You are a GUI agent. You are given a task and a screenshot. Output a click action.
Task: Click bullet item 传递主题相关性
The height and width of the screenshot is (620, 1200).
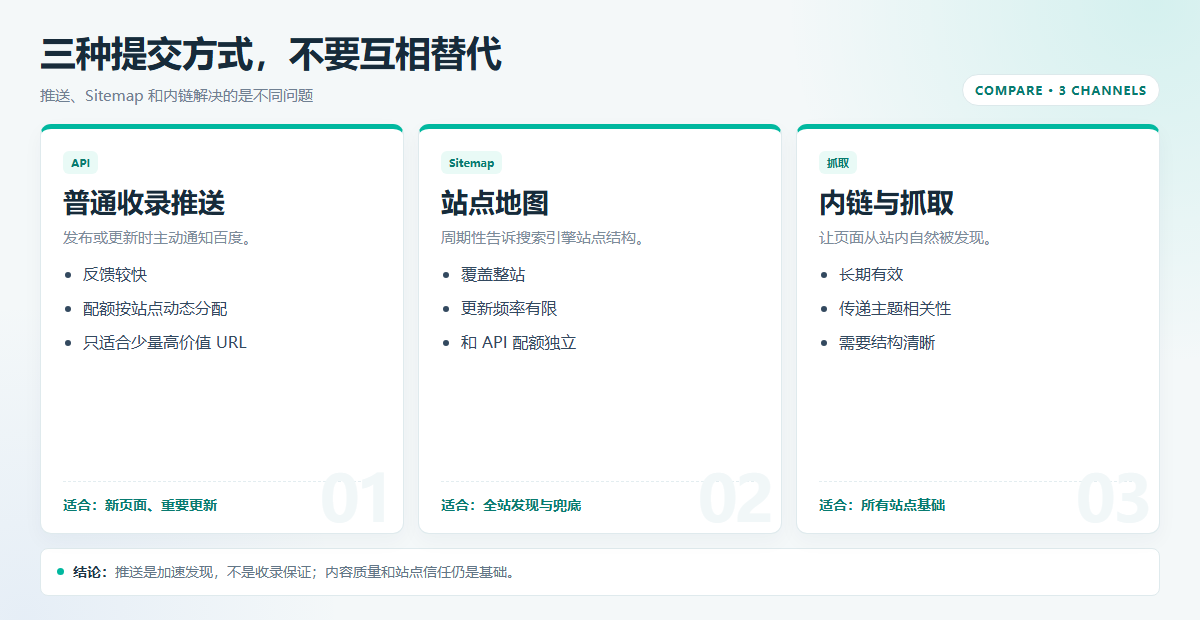pyautogui.click(x=895, y=308)
